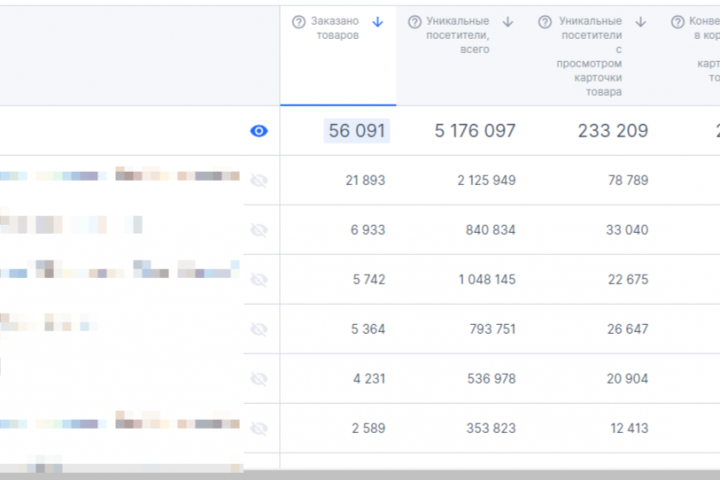Sort by Заказано товаров blue arrow
Image resolution: width=720 pixels, height=480 pixels.
tap(377, 22)
